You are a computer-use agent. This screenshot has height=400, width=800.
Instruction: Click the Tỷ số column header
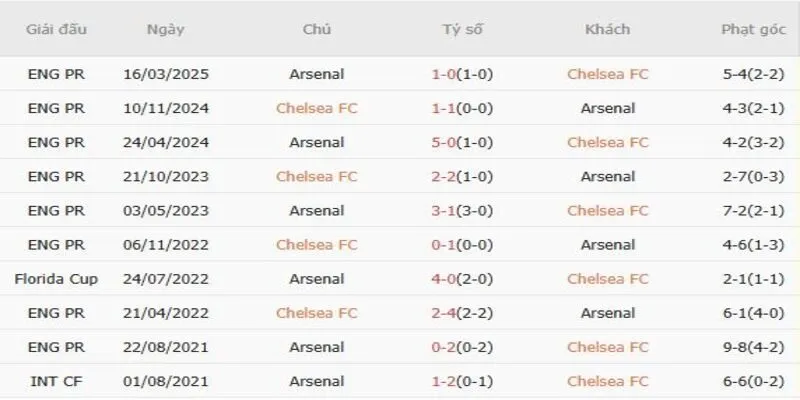click(462, 29)
